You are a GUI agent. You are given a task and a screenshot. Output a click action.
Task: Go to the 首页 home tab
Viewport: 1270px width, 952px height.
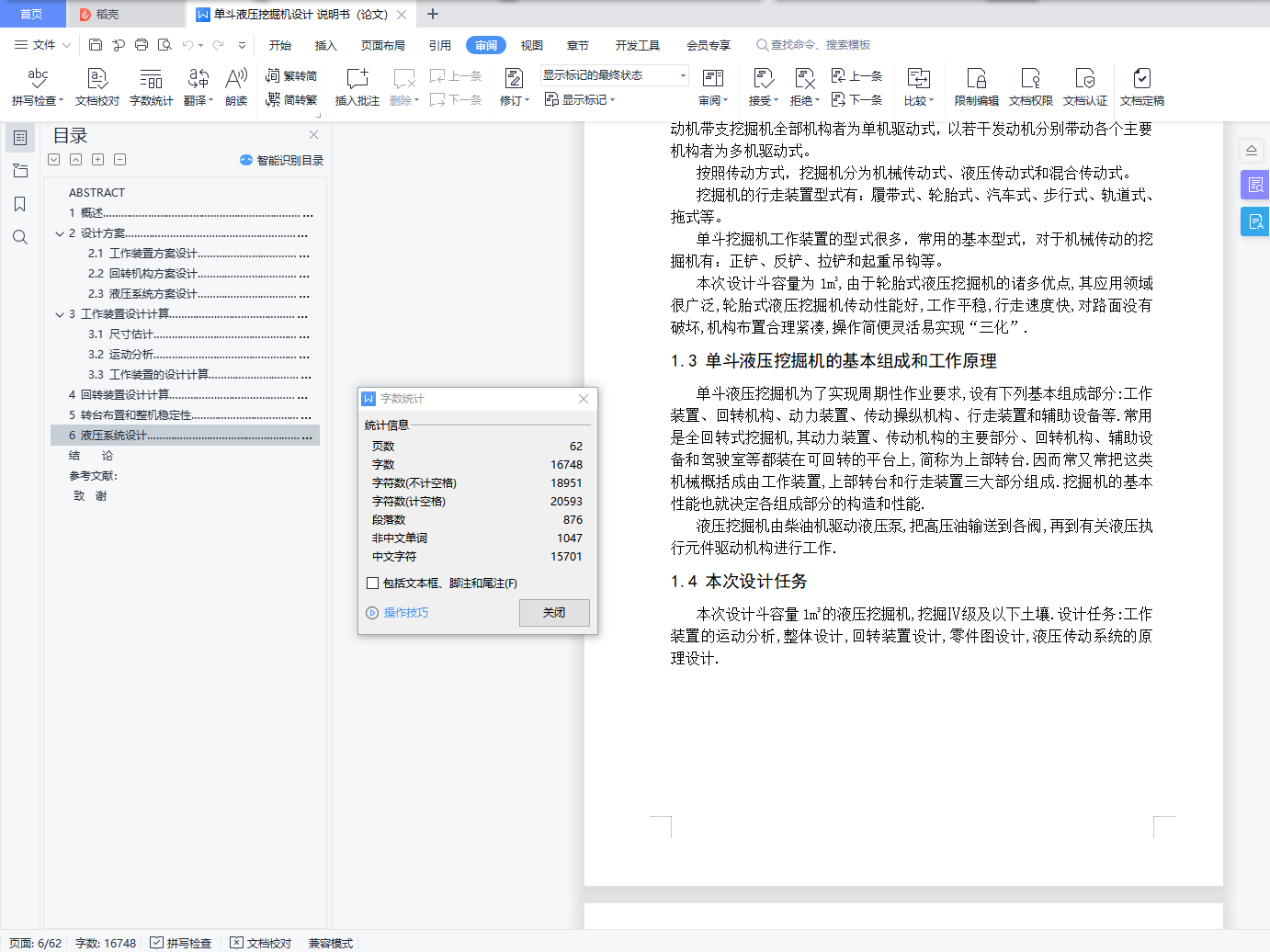click(32, 14)
